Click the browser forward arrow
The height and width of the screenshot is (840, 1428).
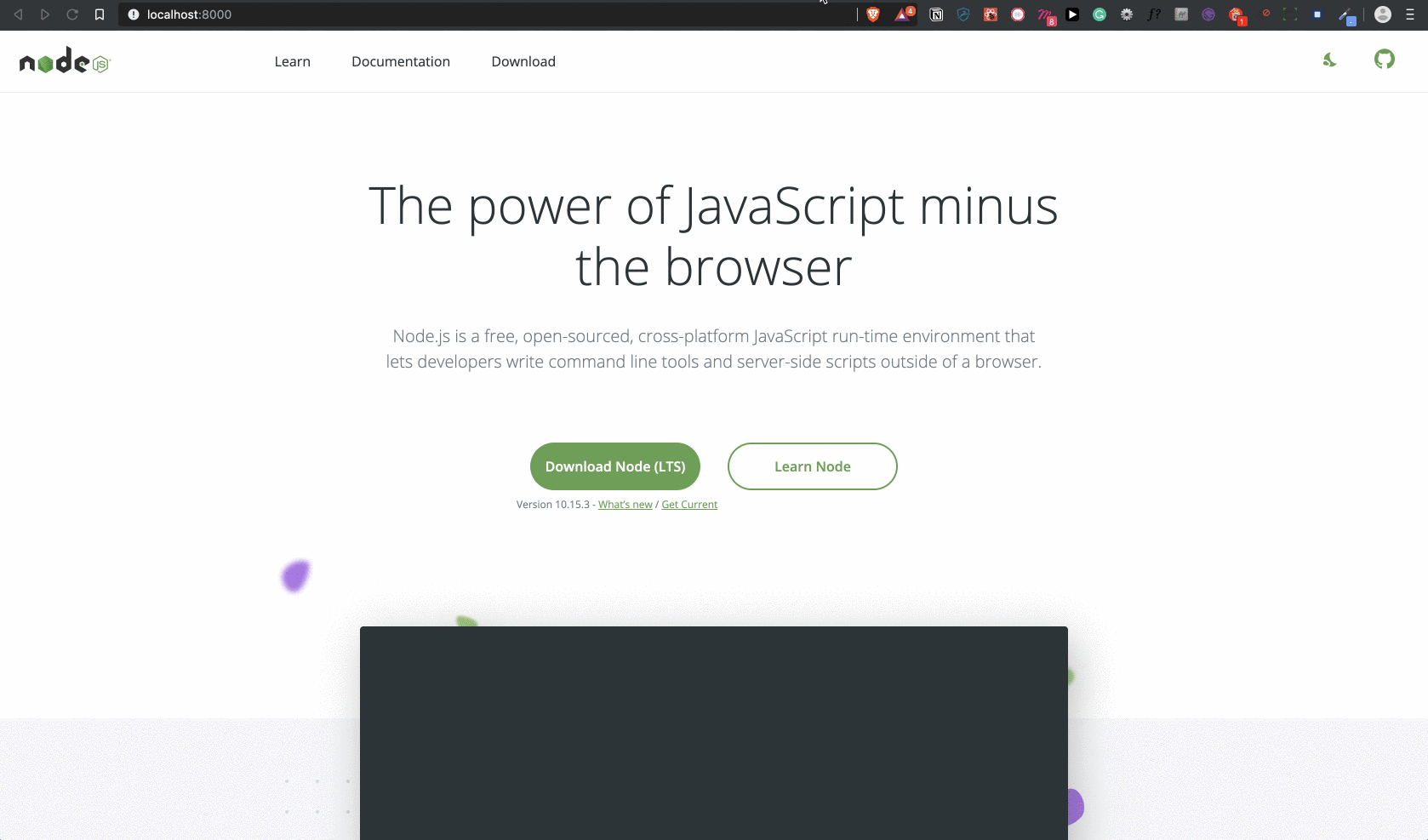(x=45, y=14)
